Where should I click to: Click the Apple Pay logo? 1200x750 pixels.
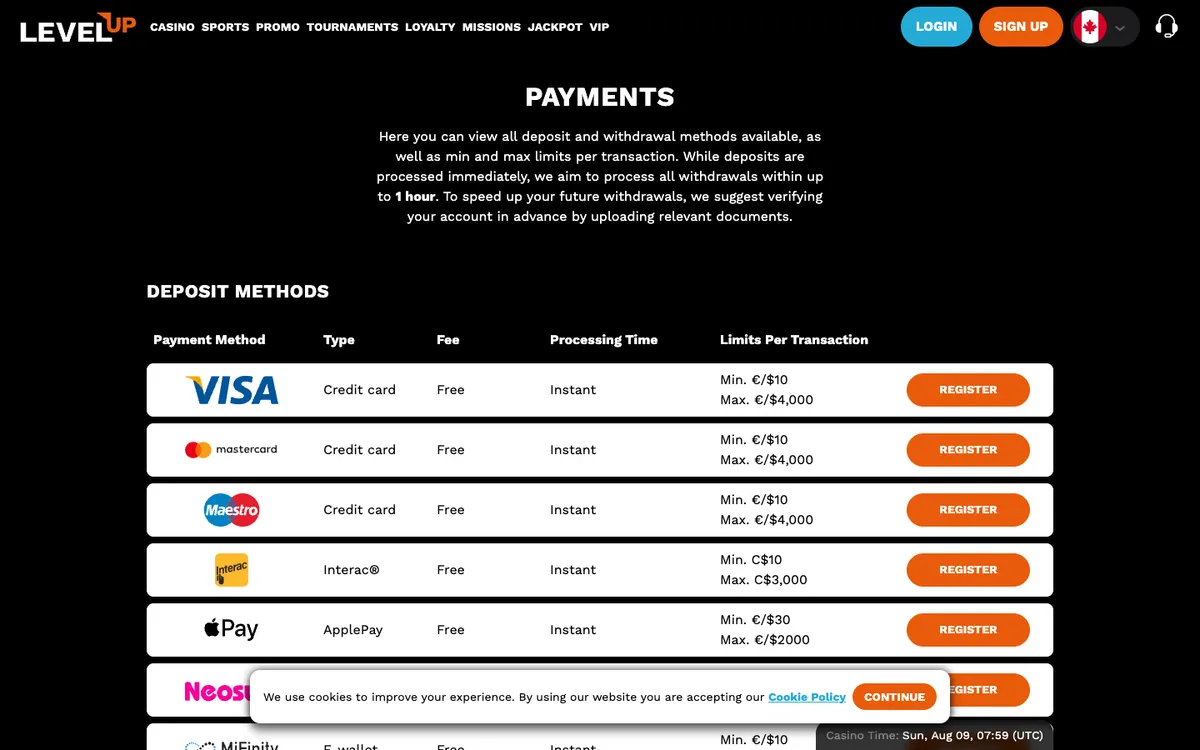tap(231, 629)
